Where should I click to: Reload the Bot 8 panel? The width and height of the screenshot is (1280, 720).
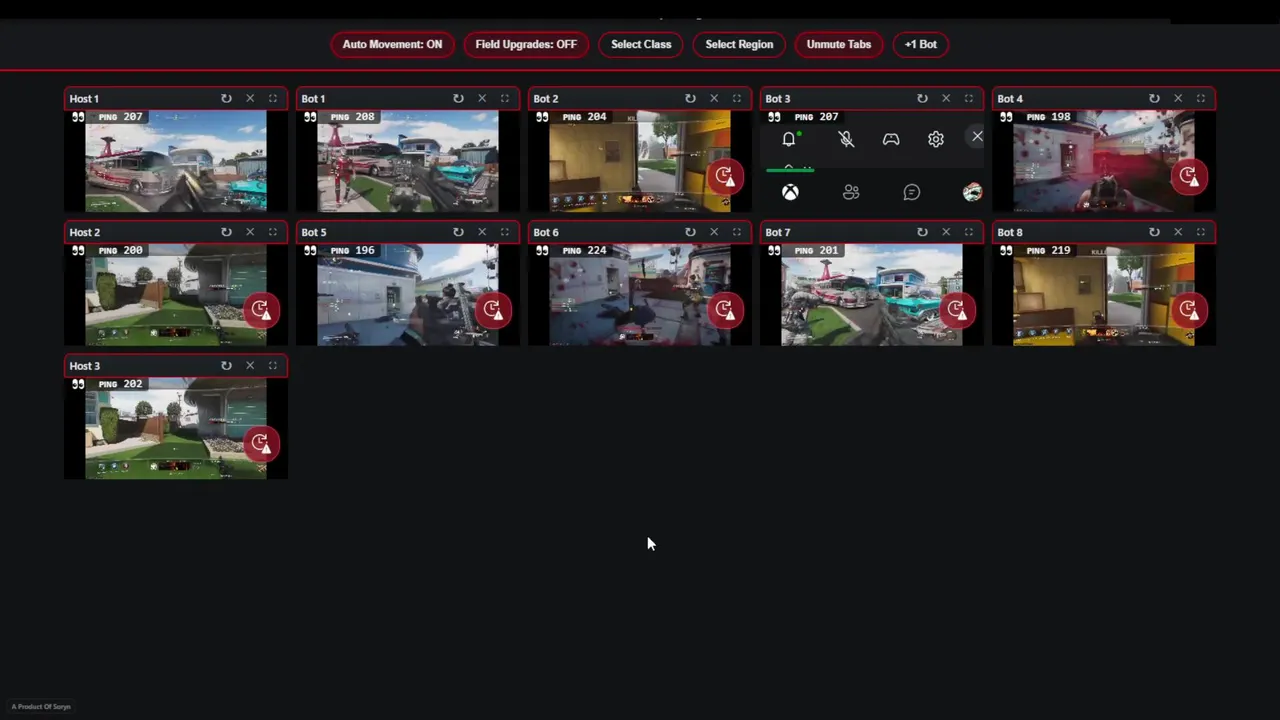pos(1154,232)
